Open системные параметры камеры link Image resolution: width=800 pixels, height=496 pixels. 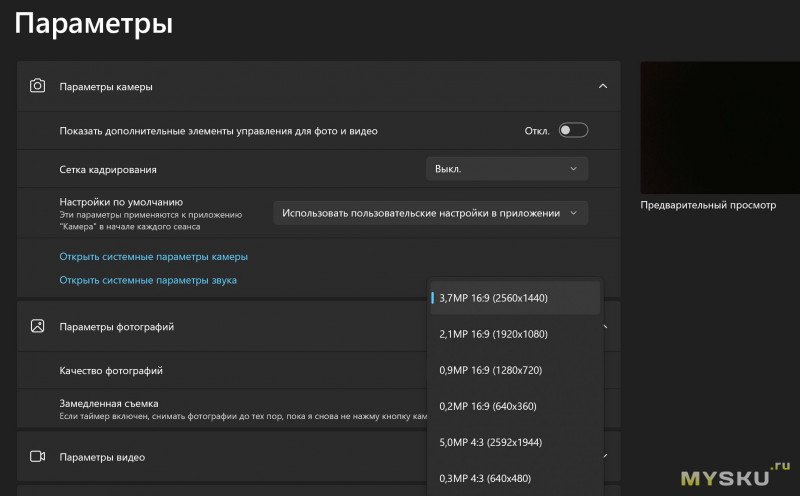153,256
